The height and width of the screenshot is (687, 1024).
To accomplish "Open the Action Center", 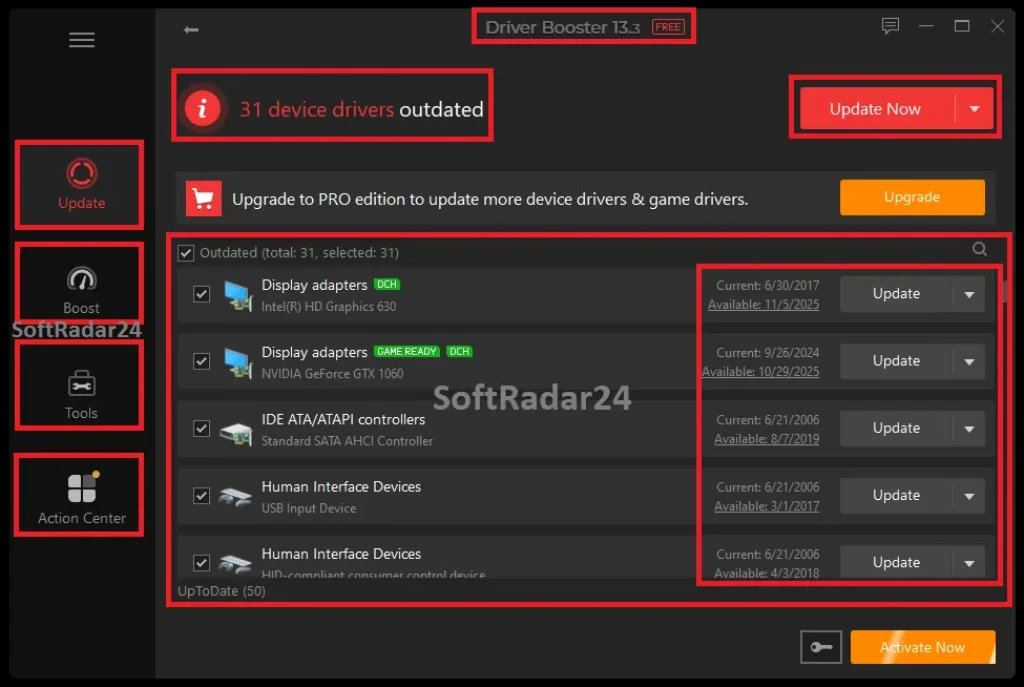I will coord(80,495).
